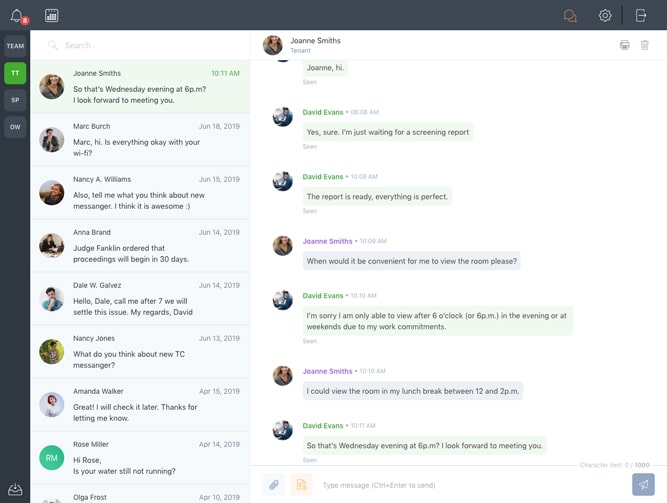Viewport: 667px width, 503px height.
Task: Click the Dale W. Galvez avatar photo
Action: pos(51,299)
